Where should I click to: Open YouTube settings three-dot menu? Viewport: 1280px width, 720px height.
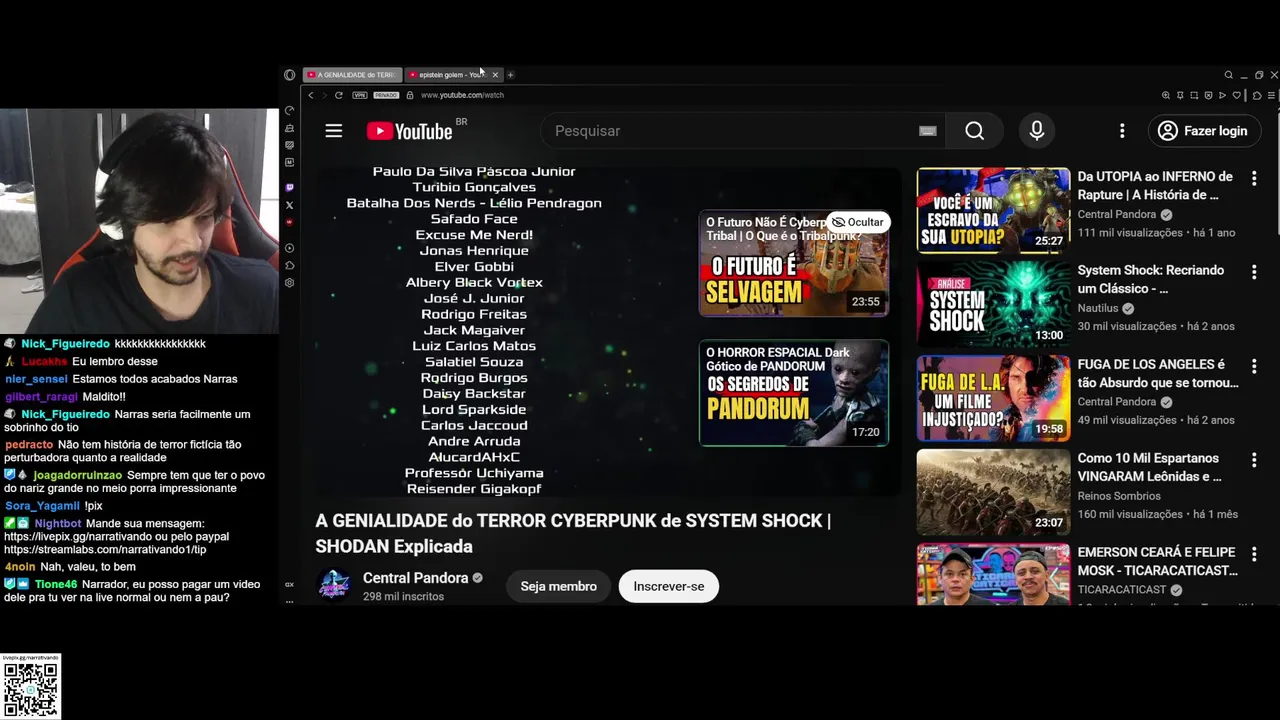pos(1122,131)
